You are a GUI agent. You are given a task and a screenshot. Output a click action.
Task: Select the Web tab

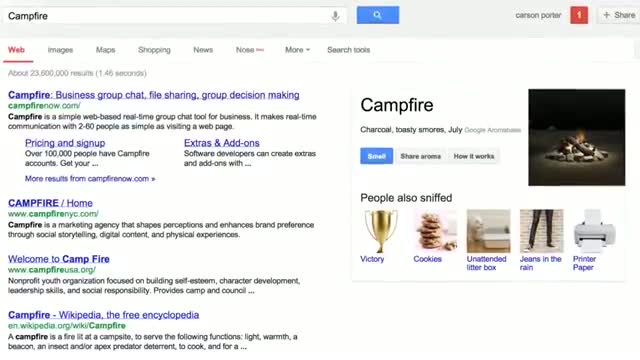(16, 50)
